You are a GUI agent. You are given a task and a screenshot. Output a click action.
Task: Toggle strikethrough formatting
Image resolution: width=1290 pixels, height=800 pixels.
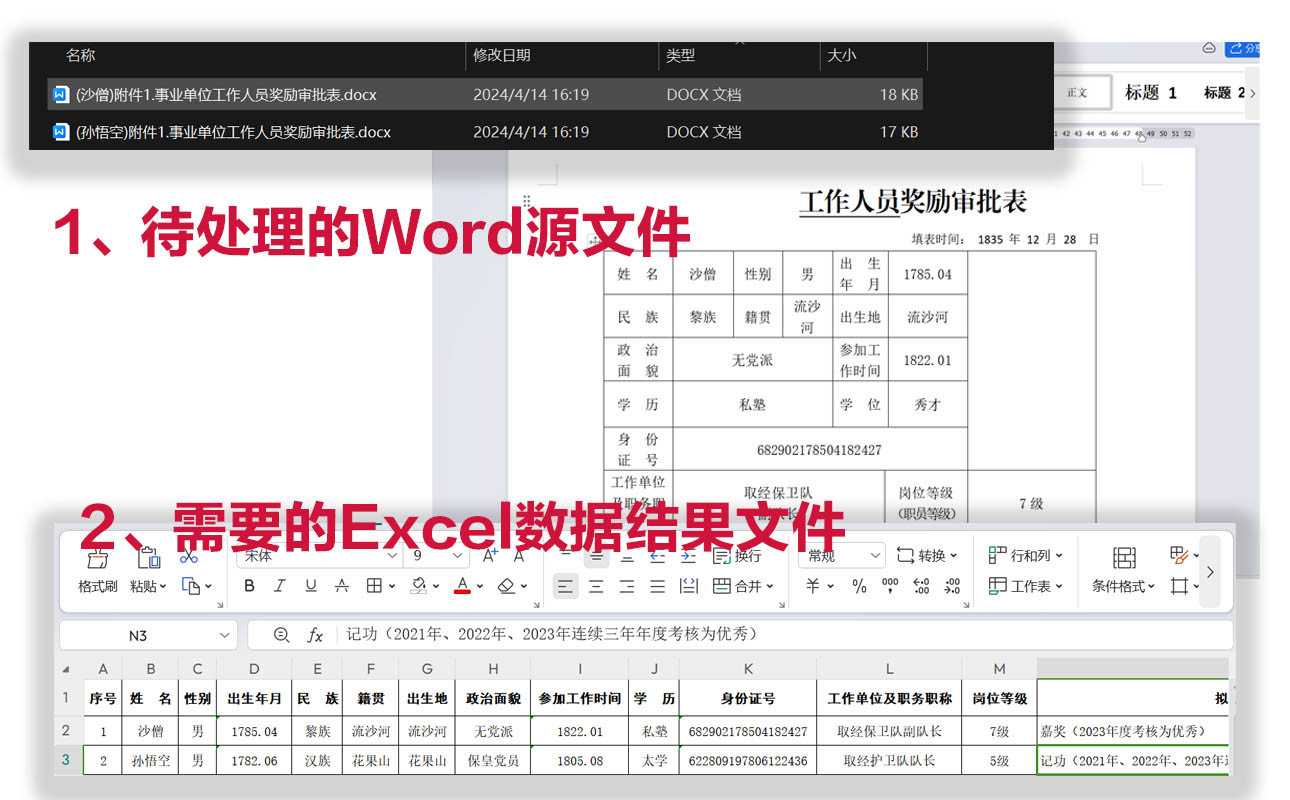(x=342, y=586)
